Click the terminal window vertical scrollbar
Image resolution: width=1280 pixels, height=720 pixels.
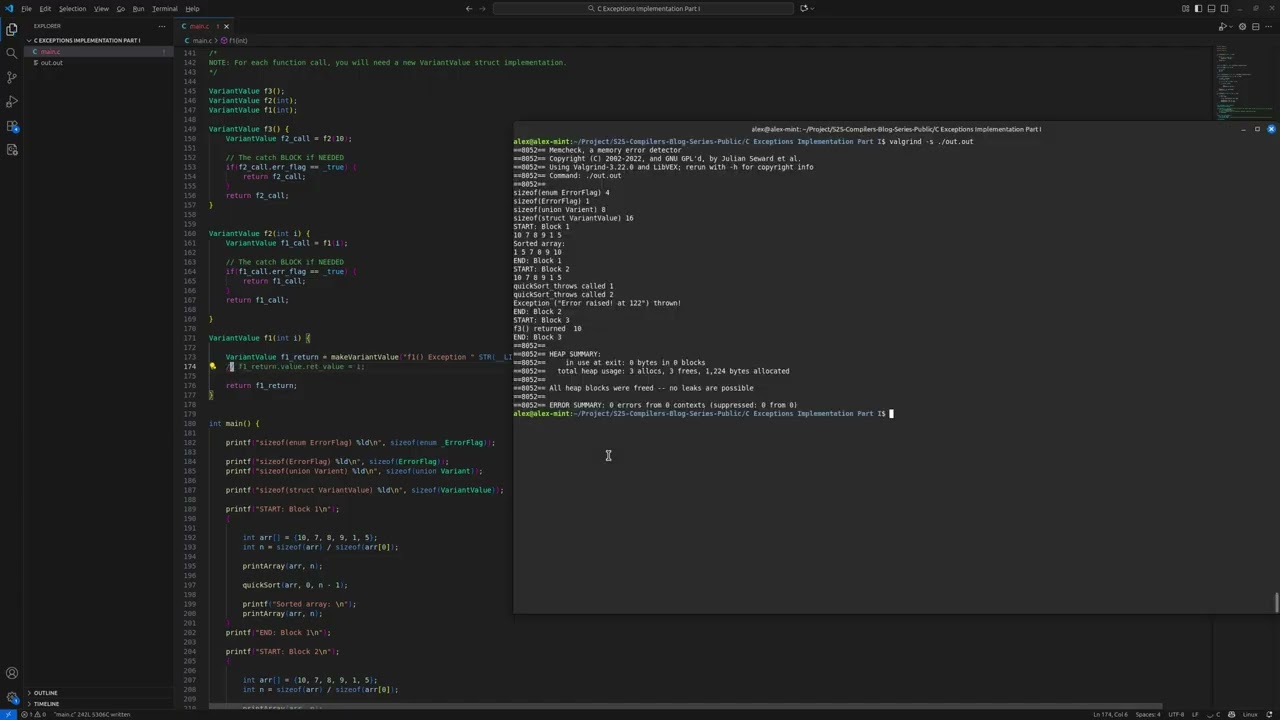point(1276,603)
